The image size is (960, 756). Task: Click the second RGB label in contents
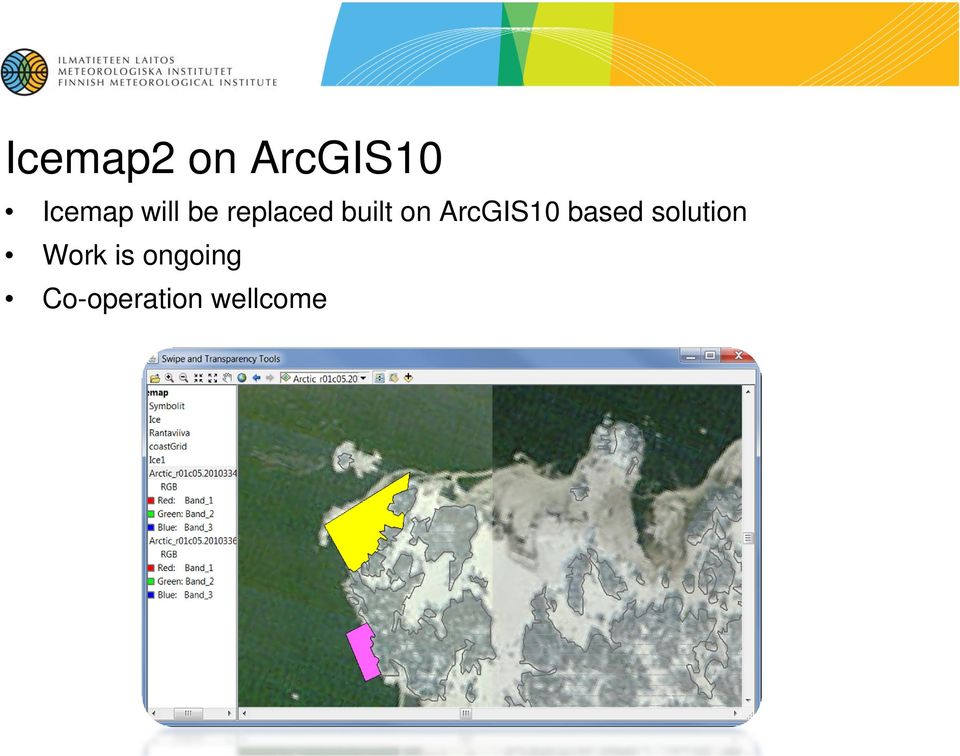168,554
